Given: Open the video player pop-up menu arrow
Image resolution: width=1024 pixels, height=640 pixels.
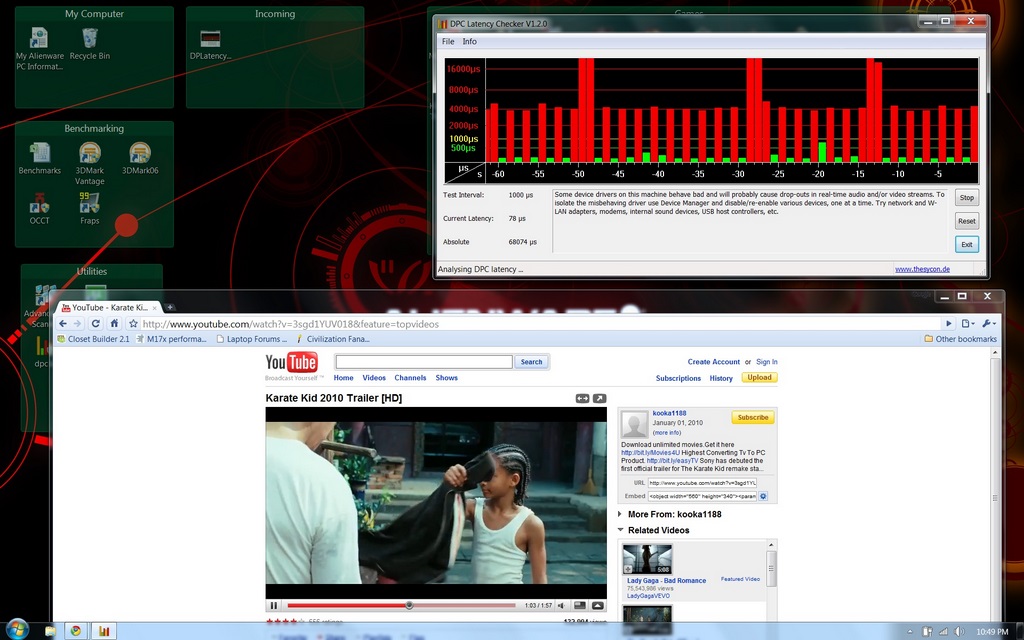Looking at the screenshot, I should pyautogui.click(x=598, y=605).
